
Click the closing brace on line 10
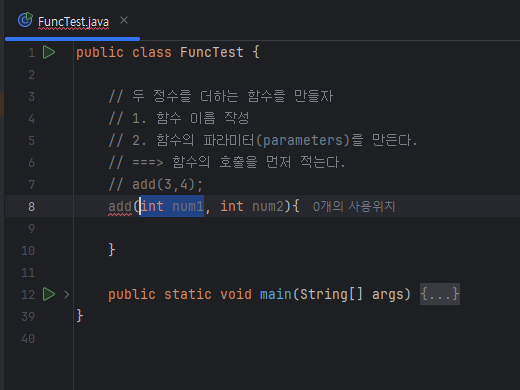pyautogui.click(x=112, y=250)
